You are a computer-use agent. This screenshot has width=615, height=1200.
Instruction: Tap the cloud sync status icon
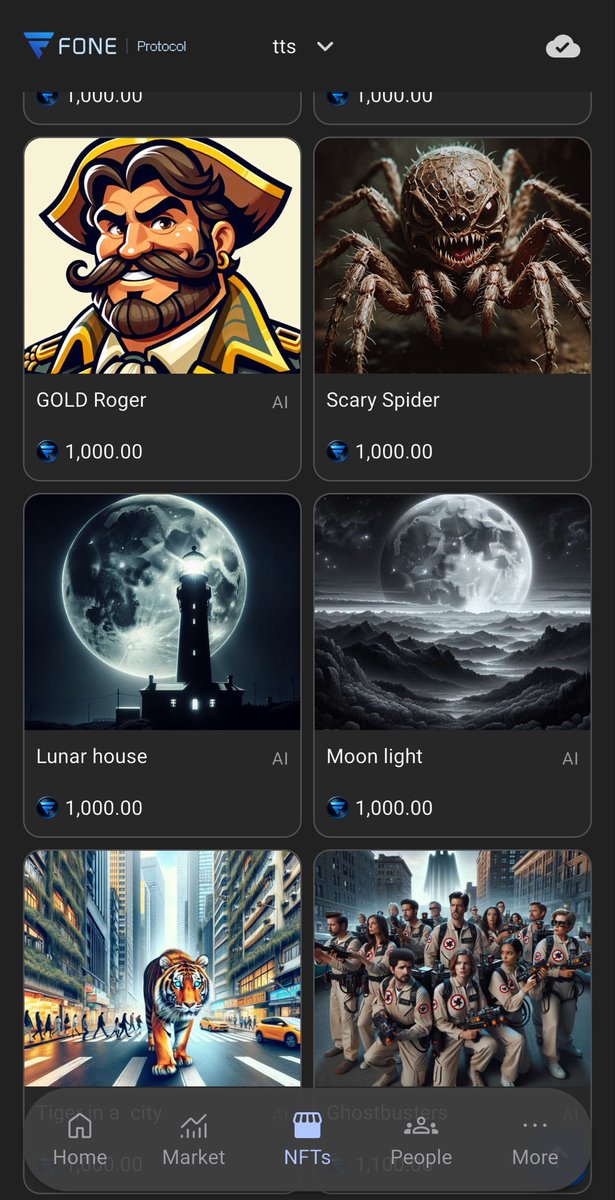[563, 46]
